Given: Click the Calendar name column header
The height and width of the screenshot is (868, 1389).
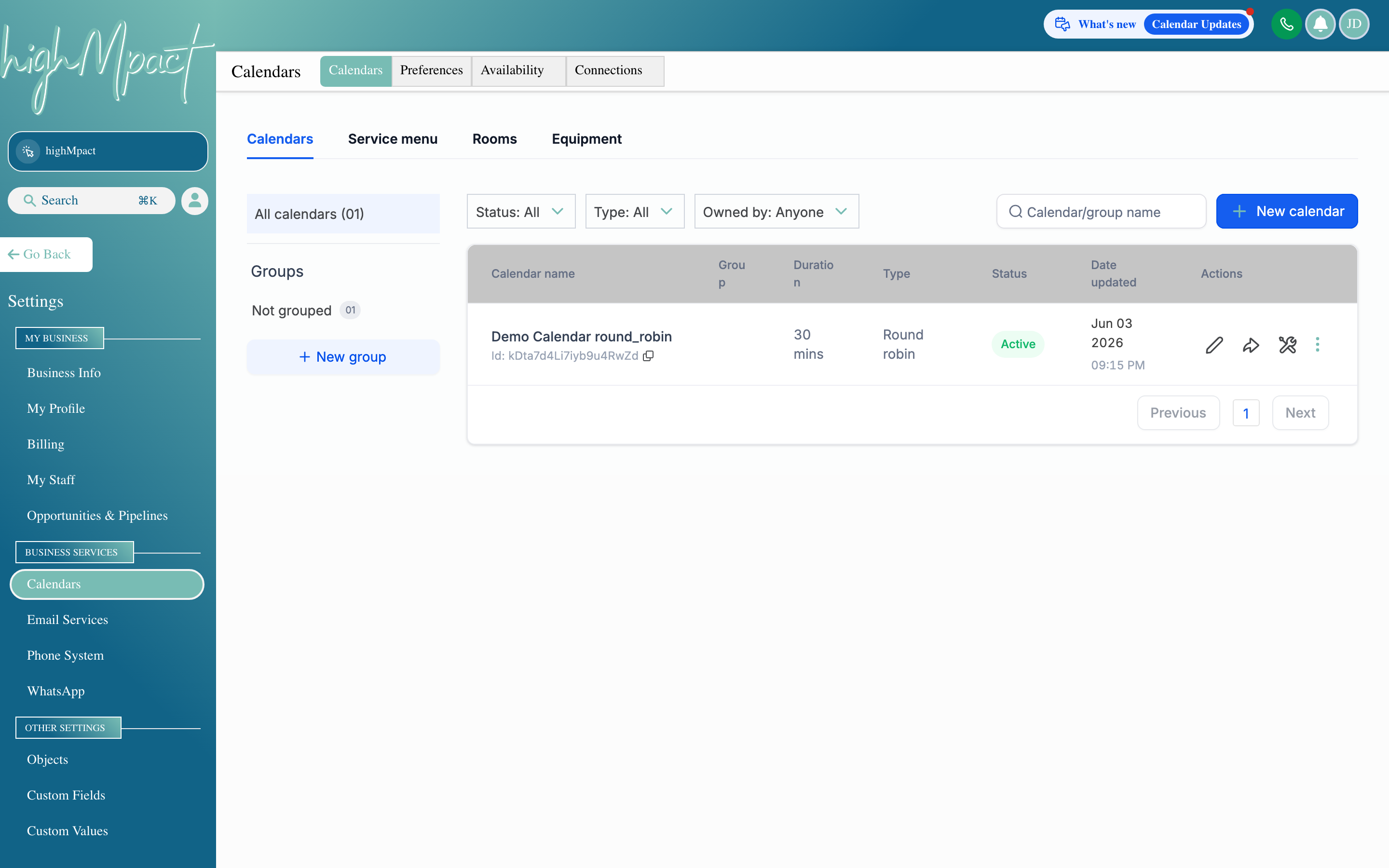Looking at the screenshot, I should 532,274.
